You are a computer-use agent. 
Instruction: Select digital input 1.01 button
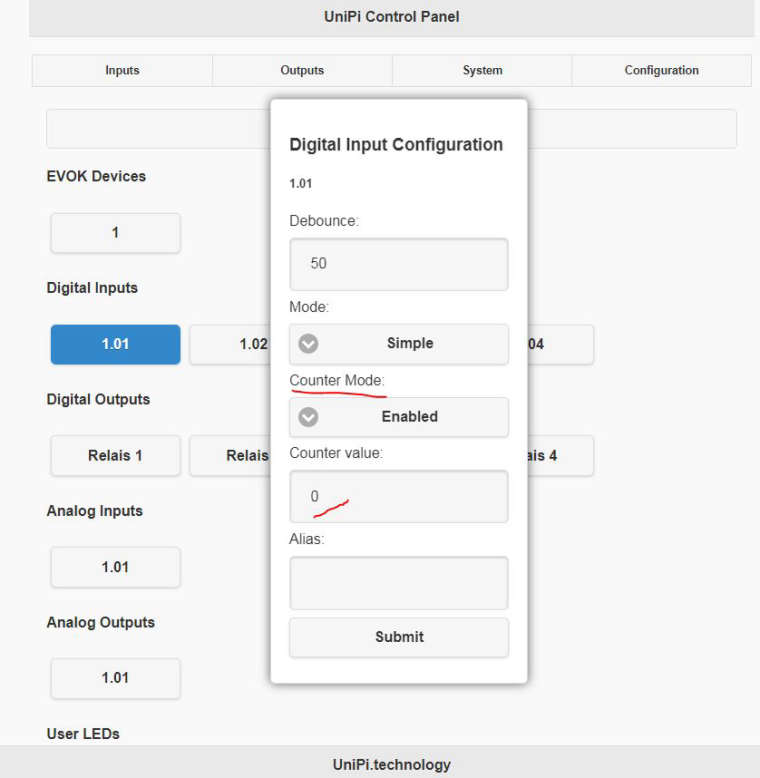pos(115,344)
